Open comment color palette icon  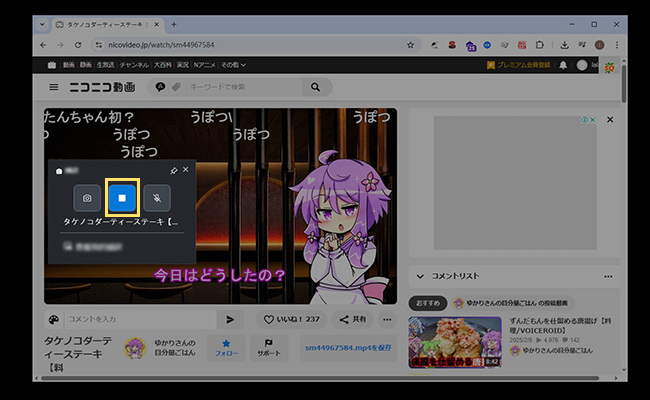click(x=54, y=320)
